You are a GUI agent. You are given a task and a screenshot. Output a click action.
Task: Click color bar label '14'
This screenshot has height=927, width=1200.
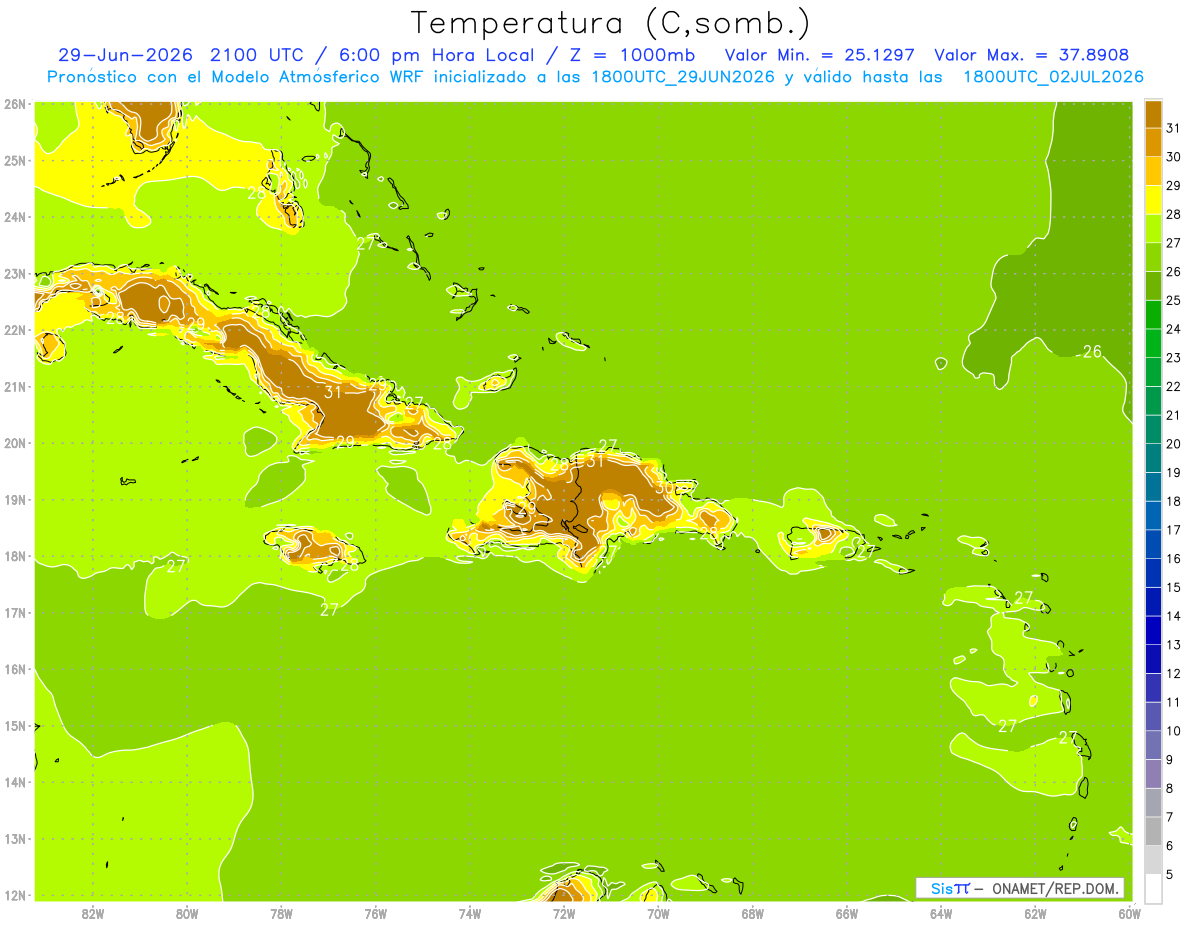click(1173, 616)
